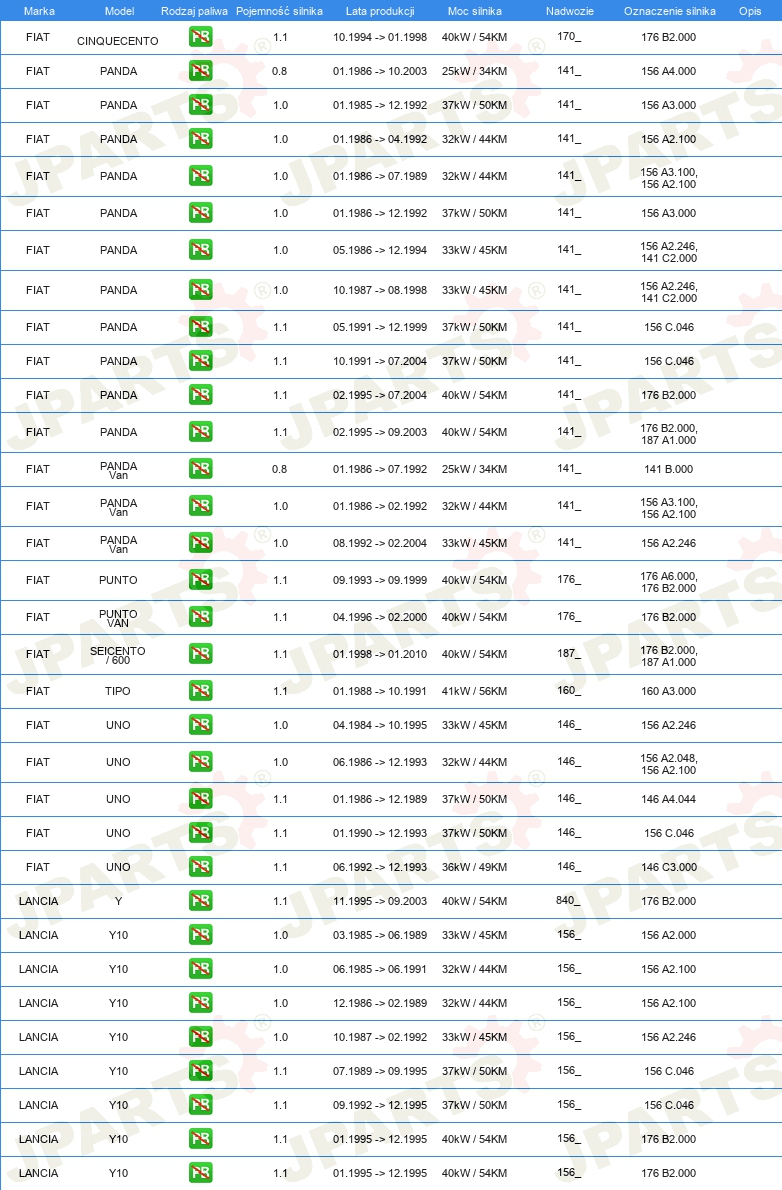Select the 170_ body code cell
This screenshot has height=1190, width=782.
569,36
